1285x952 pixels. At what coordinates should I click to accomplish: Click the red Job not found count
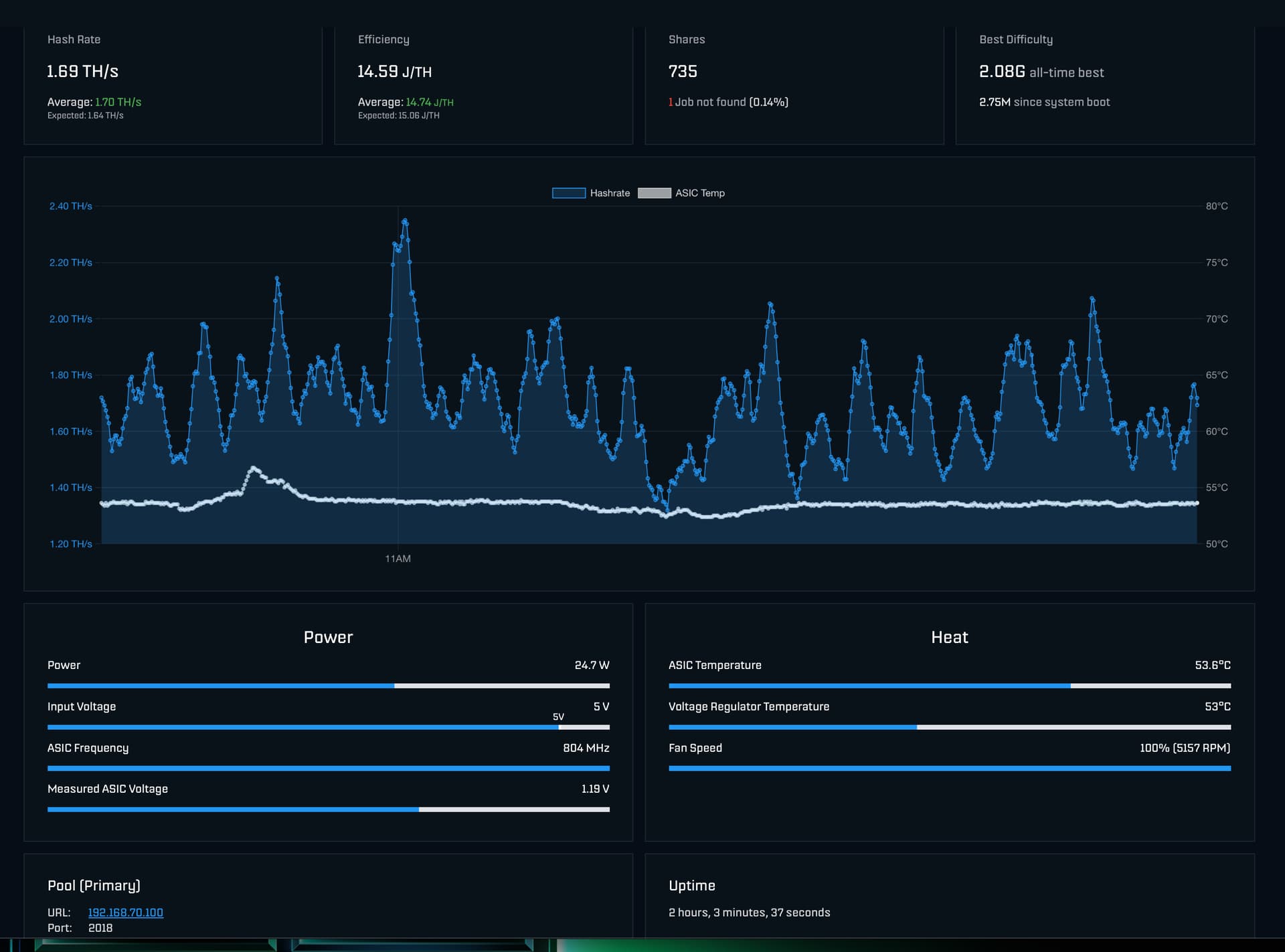[x=670, y=102]
